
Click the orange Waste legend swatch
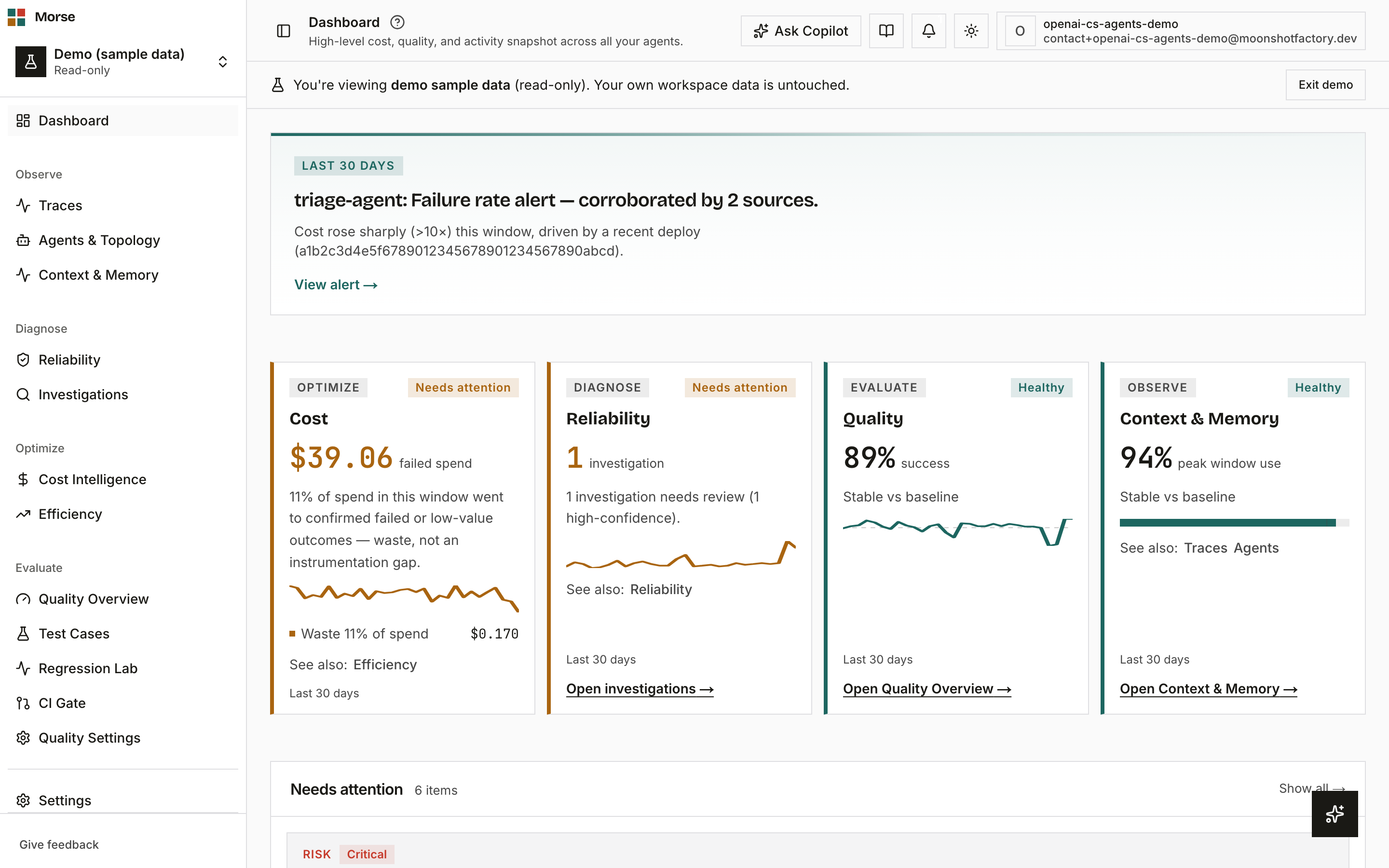coord(292,634)
